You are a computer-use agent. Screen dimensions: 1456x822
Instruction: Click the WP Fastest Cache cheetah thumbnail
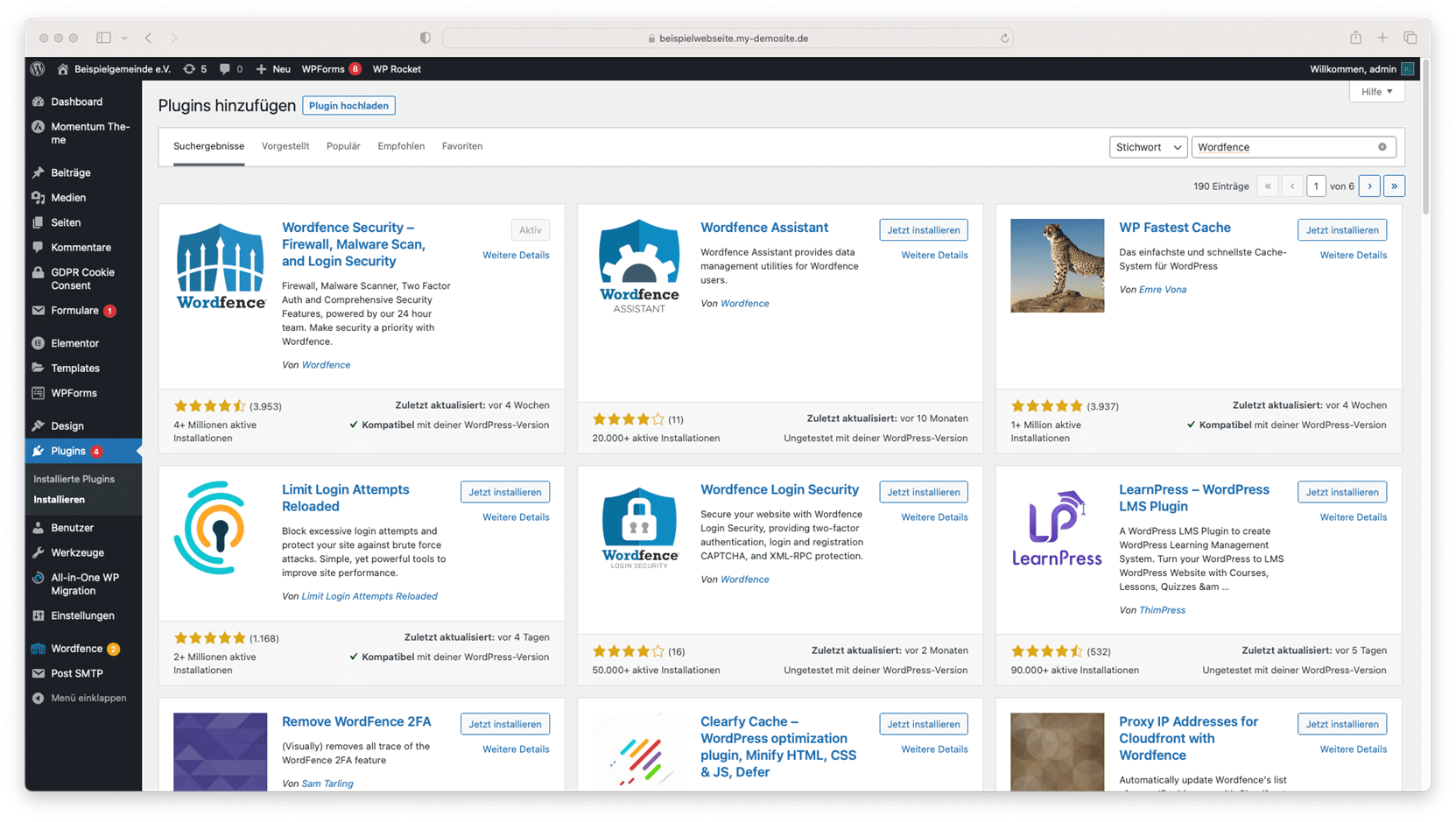[x=1057, y=265]
